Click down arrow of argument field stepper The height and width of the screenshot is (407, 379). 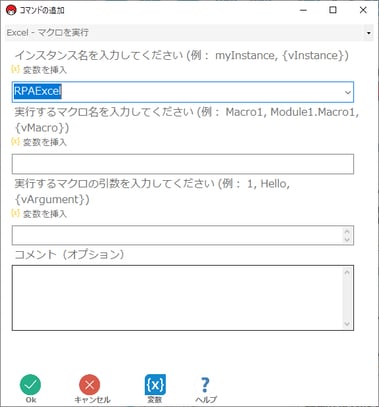pos(347,240)
